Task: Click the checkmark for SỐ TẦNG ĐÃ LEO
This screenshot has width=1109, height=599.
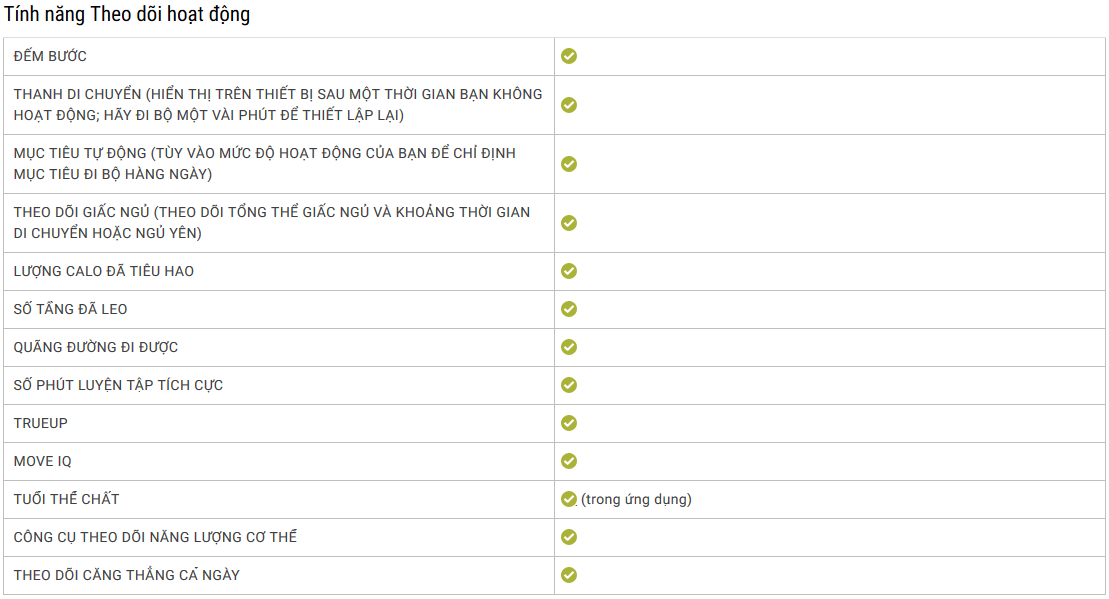Action: [x=569, y=309]
